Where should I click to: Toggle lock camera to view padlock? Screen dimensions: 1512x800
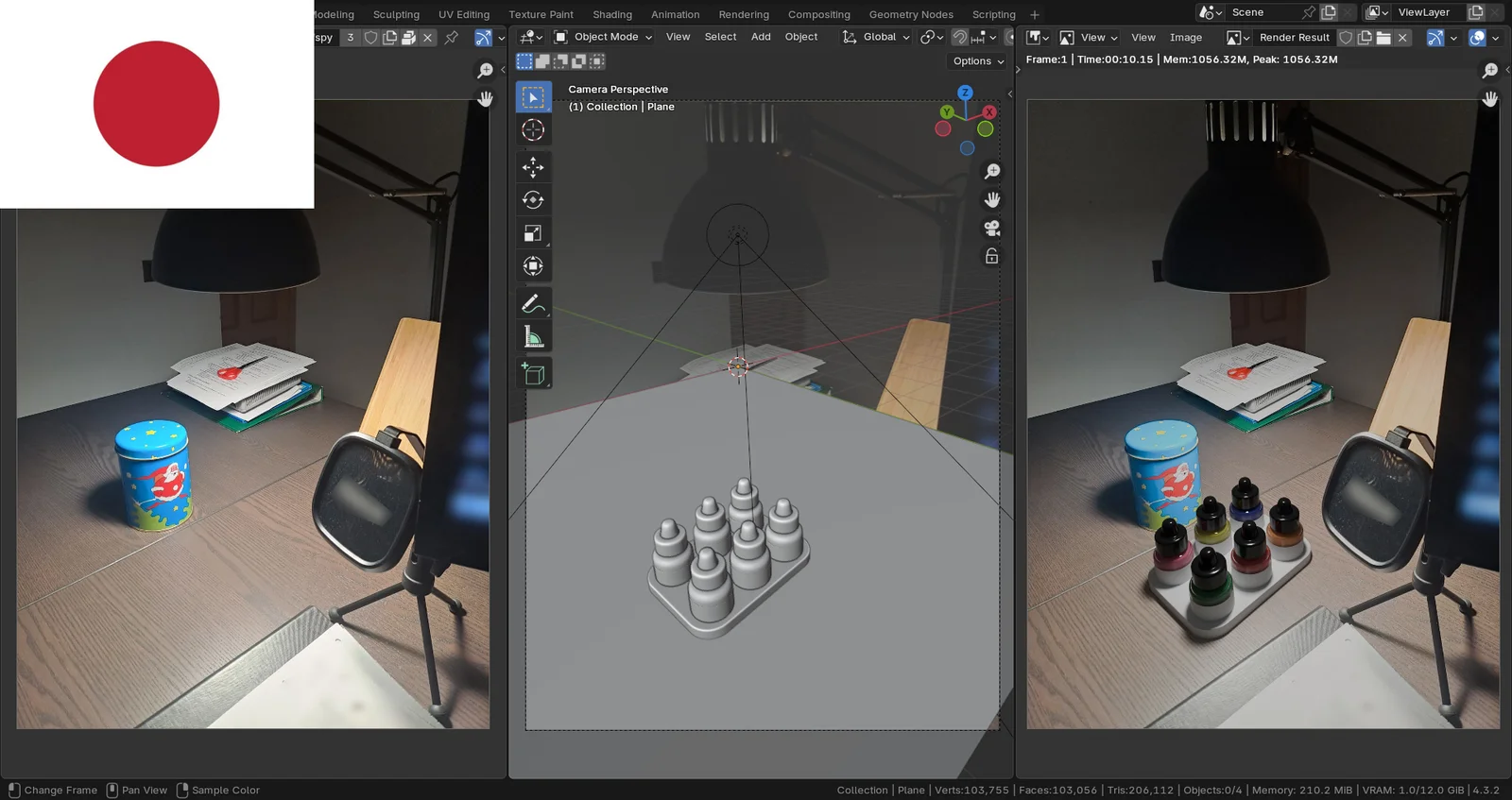pos(991,257)
